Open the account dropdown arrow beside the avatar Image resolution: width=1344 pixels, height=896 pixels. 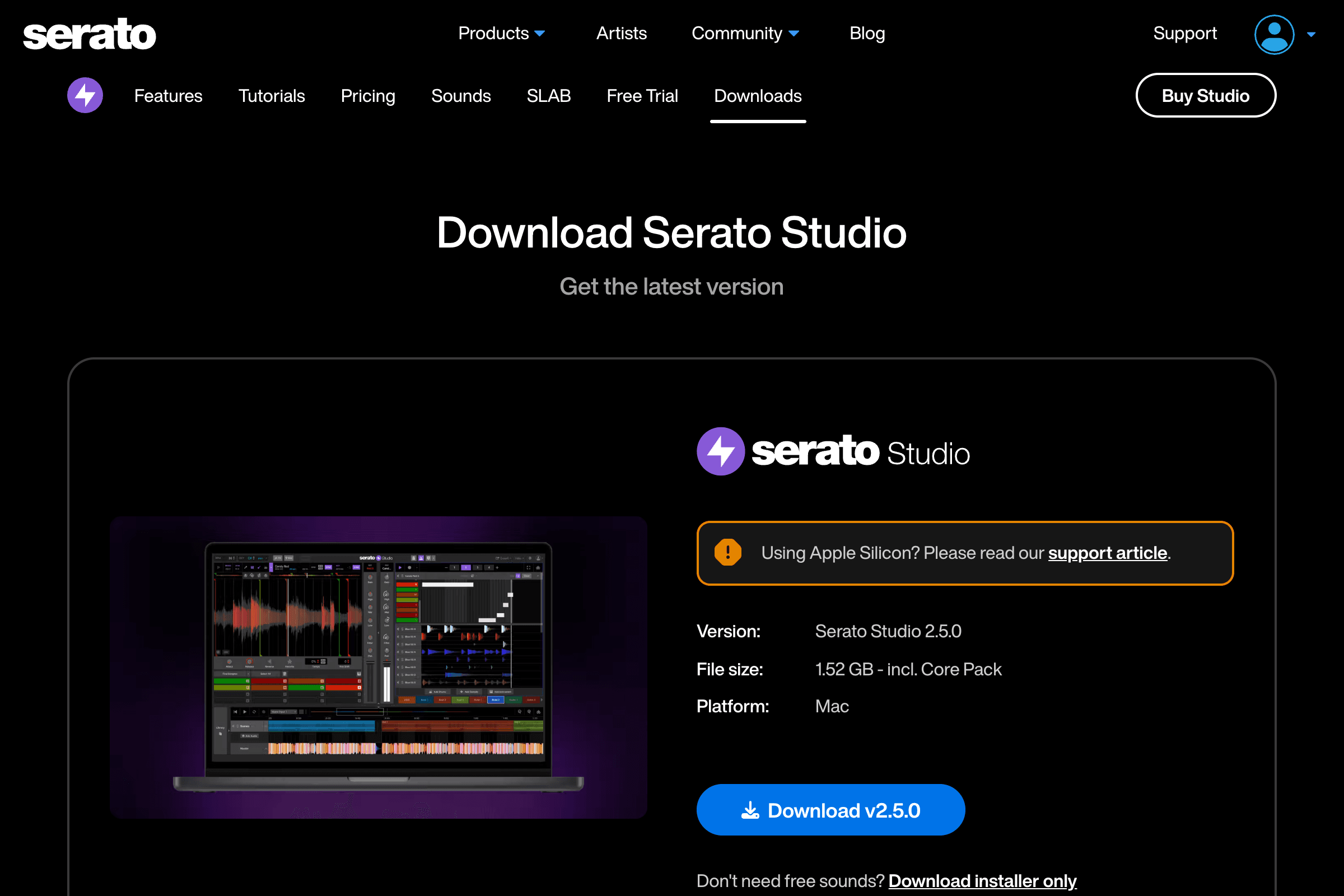pyautogui.click(x=1311, y=34)
